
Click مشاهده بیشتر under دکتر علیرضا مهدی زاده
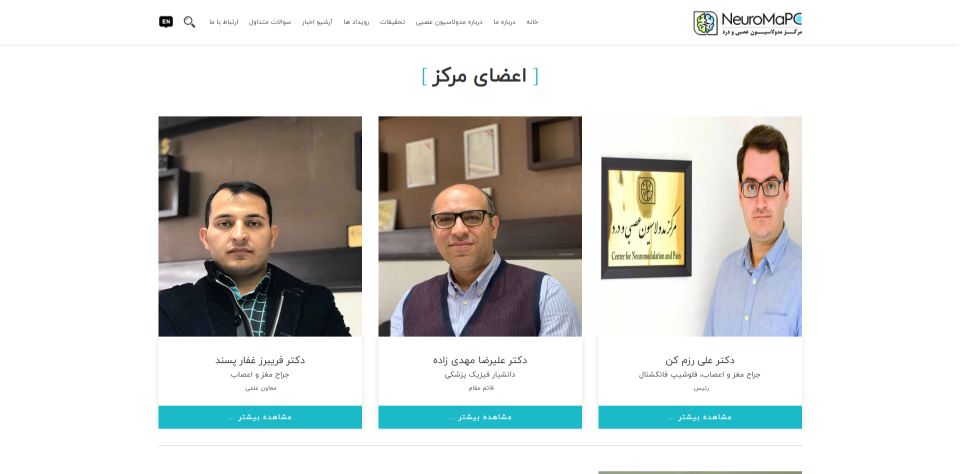480,417
